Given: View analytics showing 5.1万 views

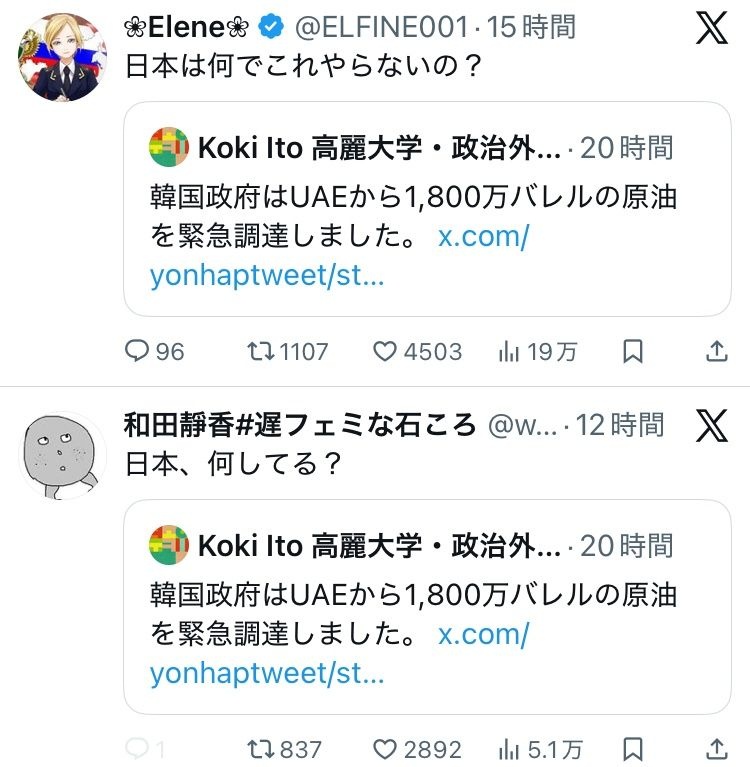Looking at the screenshot, I should click(509, 748).
